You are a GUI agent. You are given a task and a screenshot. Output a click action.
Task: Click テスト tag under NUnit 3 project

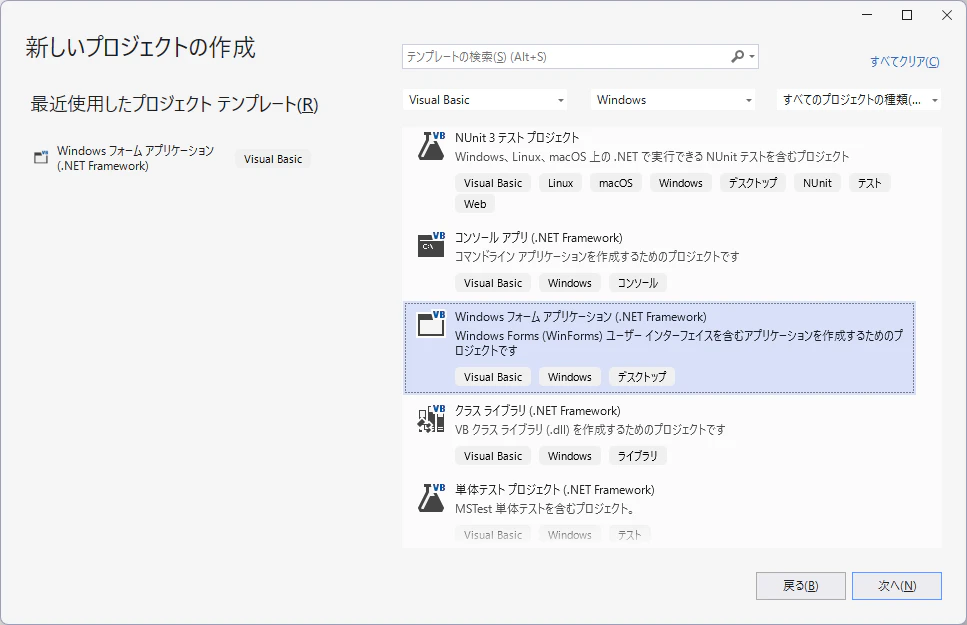pyautogui.click(x=870, y=183)
